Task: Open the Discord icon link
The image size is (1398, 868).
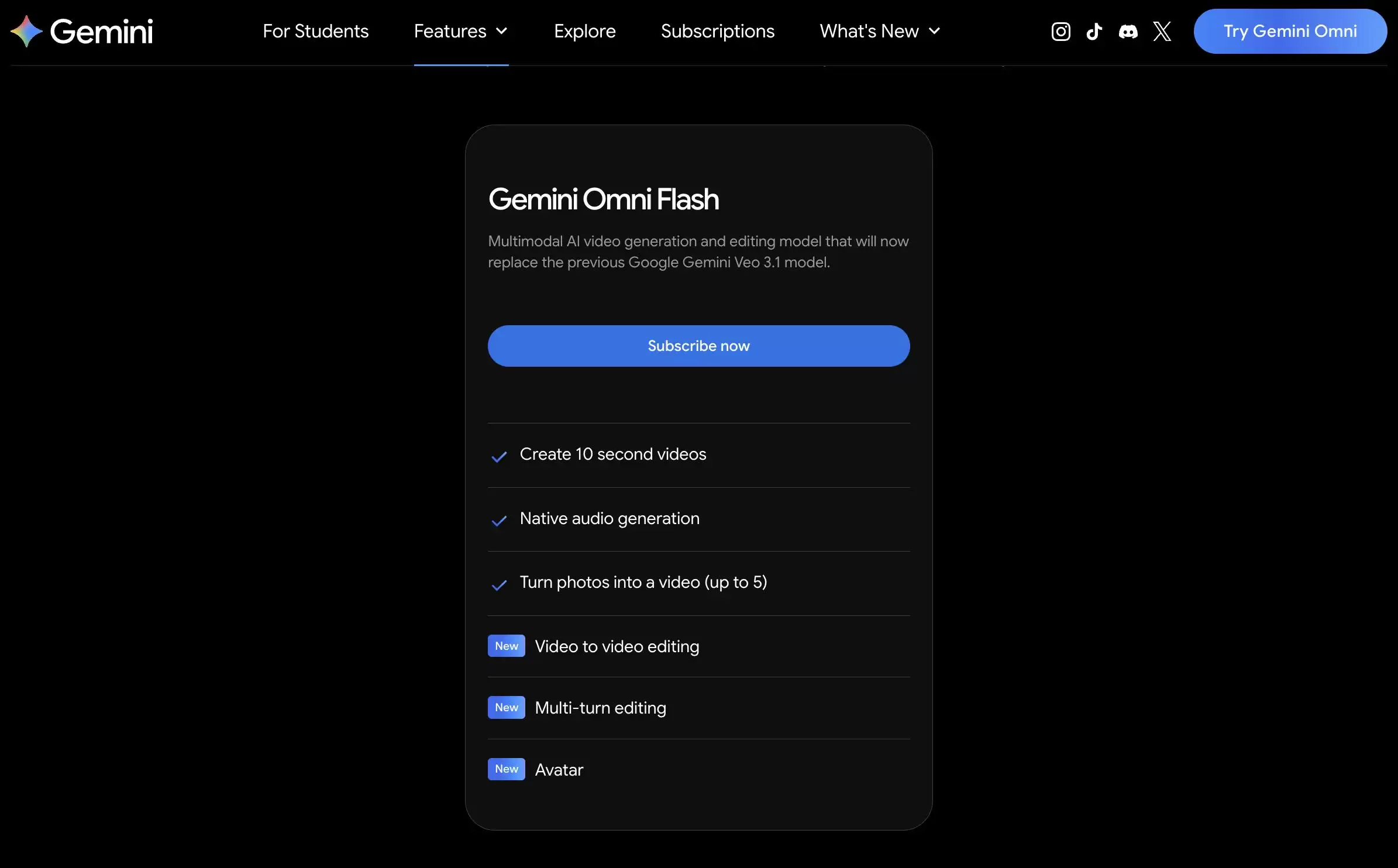Action: (1128, 31)
